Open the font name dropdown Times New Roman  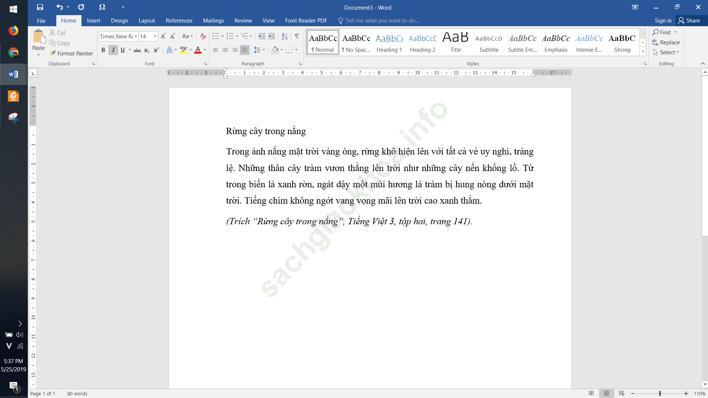click(136, 36)
